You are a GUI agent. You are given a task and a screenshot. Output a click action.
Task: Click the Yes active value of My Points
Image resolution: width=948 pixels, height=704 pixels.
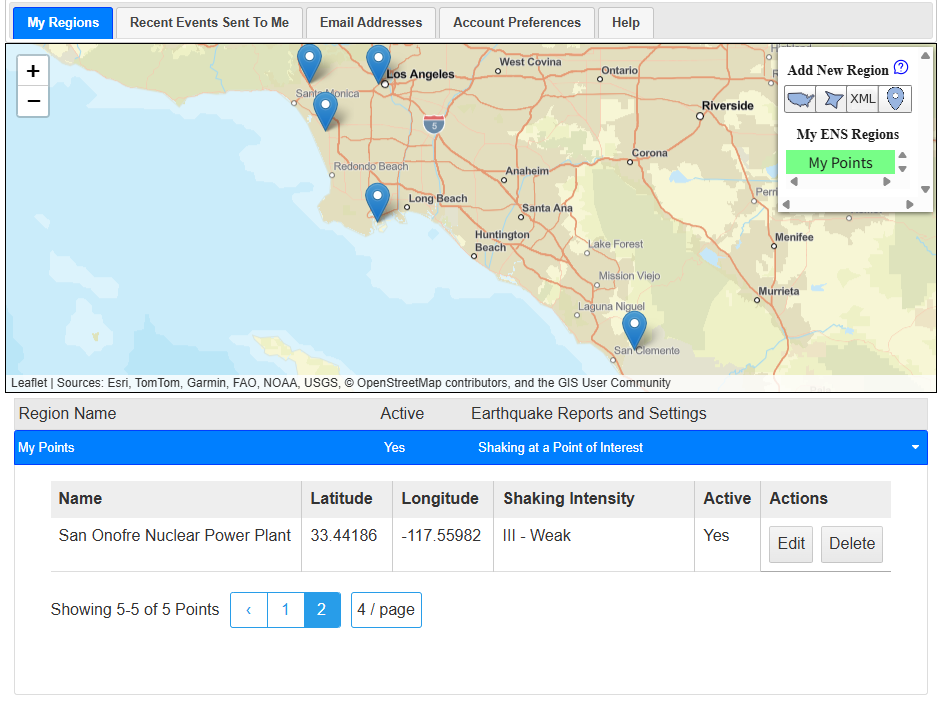coord(394,448)
